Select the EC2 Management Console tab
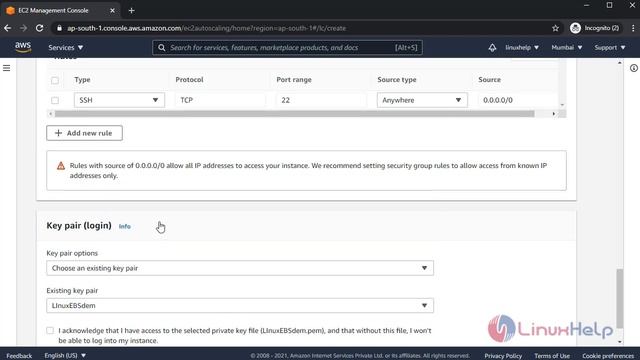The image size is (640, 360). (60, 11)
